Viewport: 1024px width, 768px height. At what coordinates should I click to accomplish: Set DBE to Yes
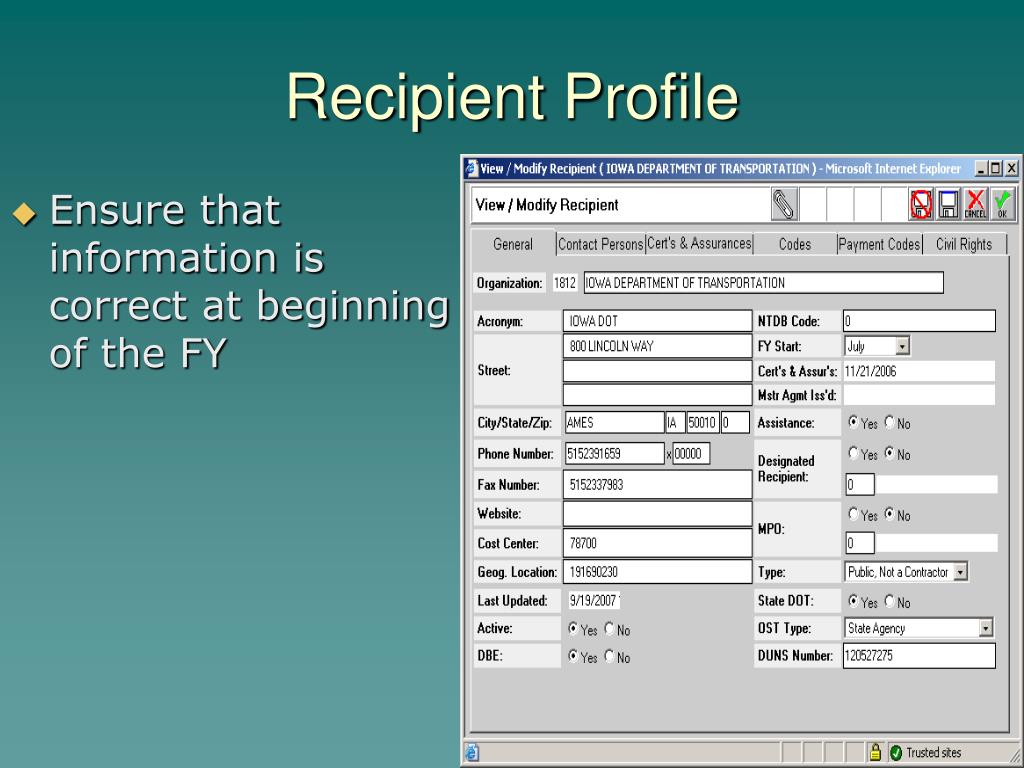click(573, 656)
